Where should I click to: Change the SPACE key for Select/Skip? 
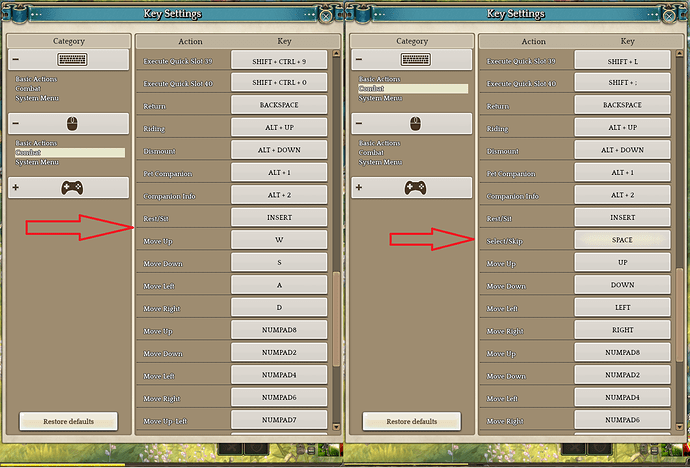(622, 240)
